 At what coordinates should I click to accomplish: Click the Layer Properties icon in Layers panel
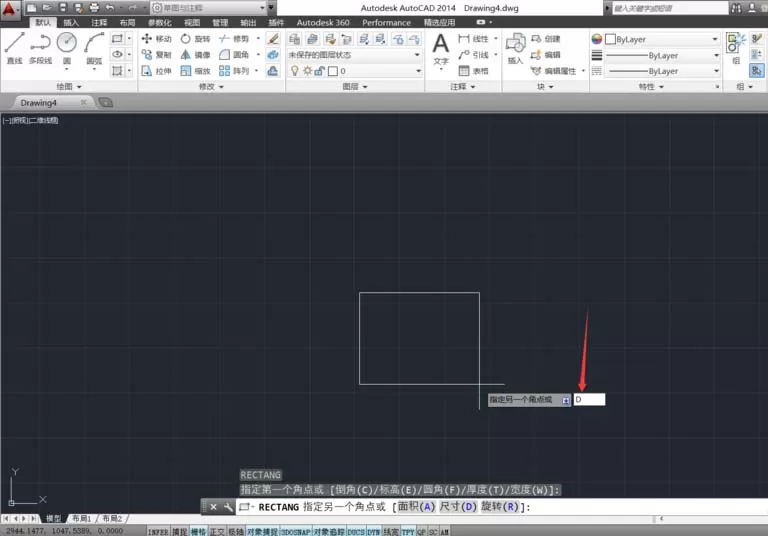(x=294, y=39)
